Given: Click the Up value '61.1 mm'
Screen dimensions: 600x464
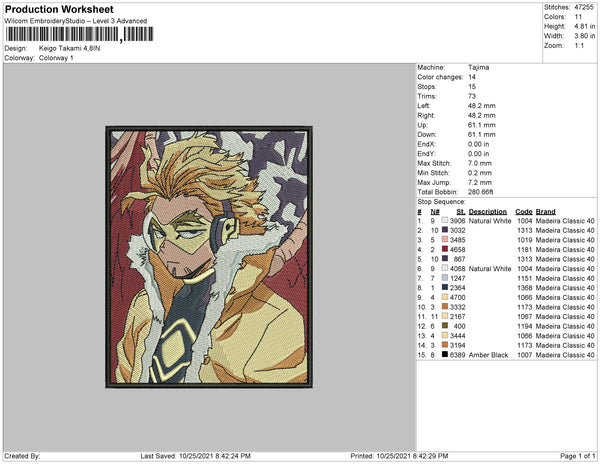Looking at the screenshot, I should (481, 125).
